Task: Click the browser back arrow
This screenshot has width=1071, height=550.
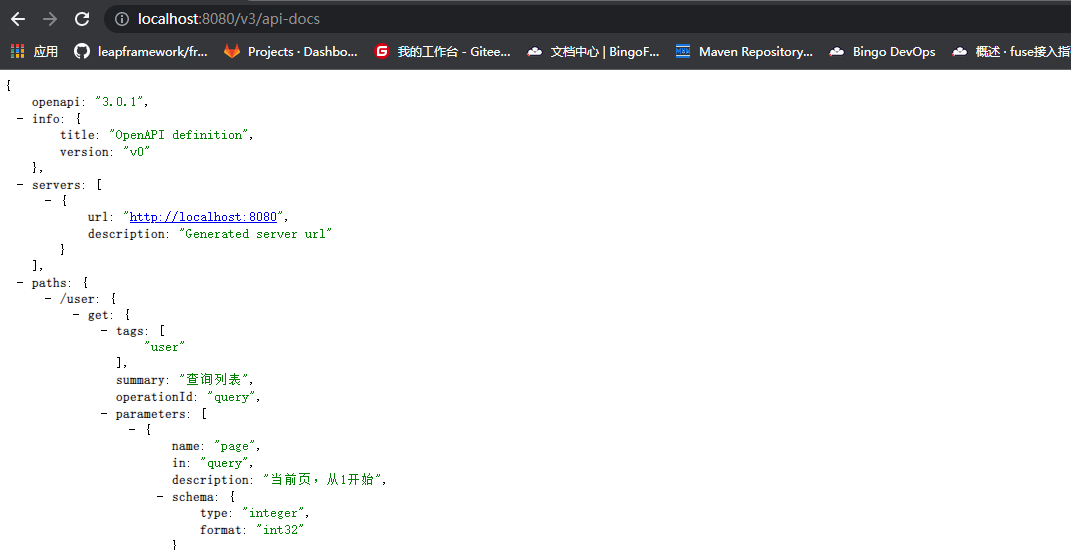Action: pos(18,19)
